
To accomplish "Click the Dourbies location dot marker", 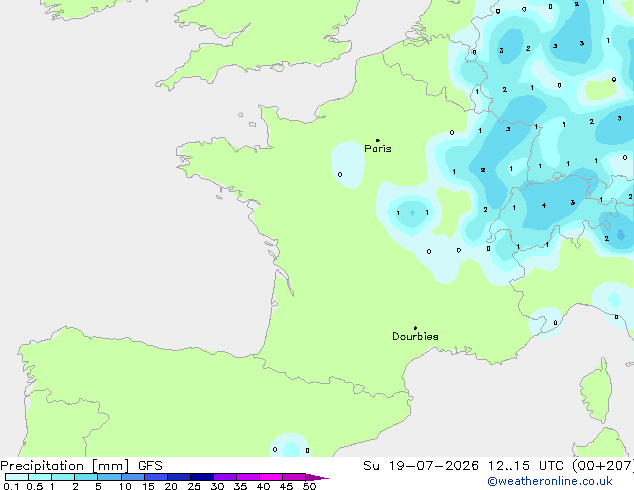I will pos(415,328).
